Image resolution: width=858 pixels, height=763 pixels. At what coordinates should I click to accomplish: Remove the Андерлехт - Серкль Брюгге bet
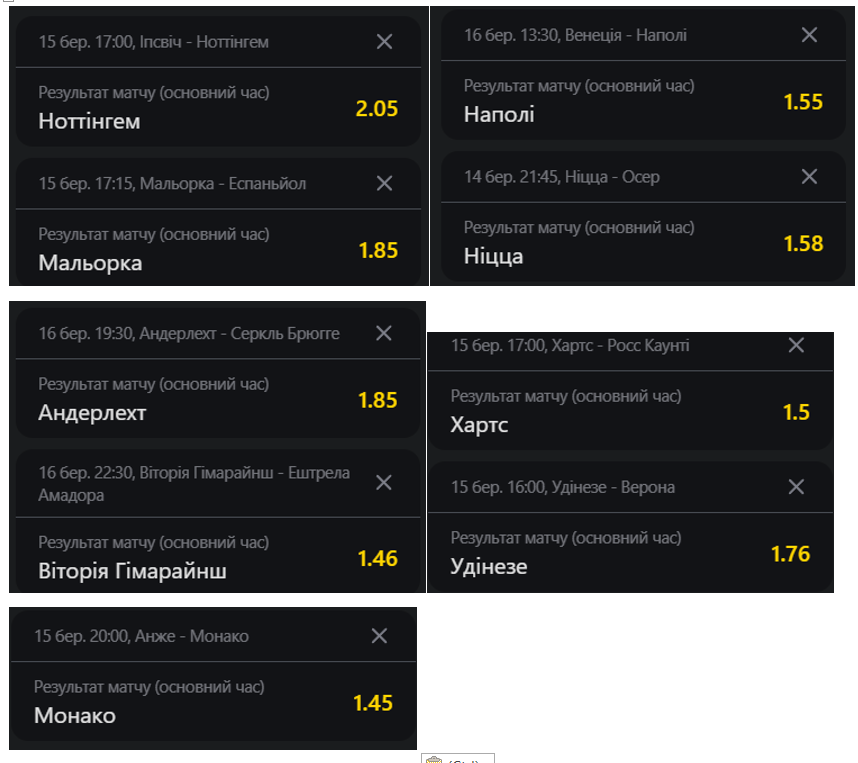click(x=383, y=333)
